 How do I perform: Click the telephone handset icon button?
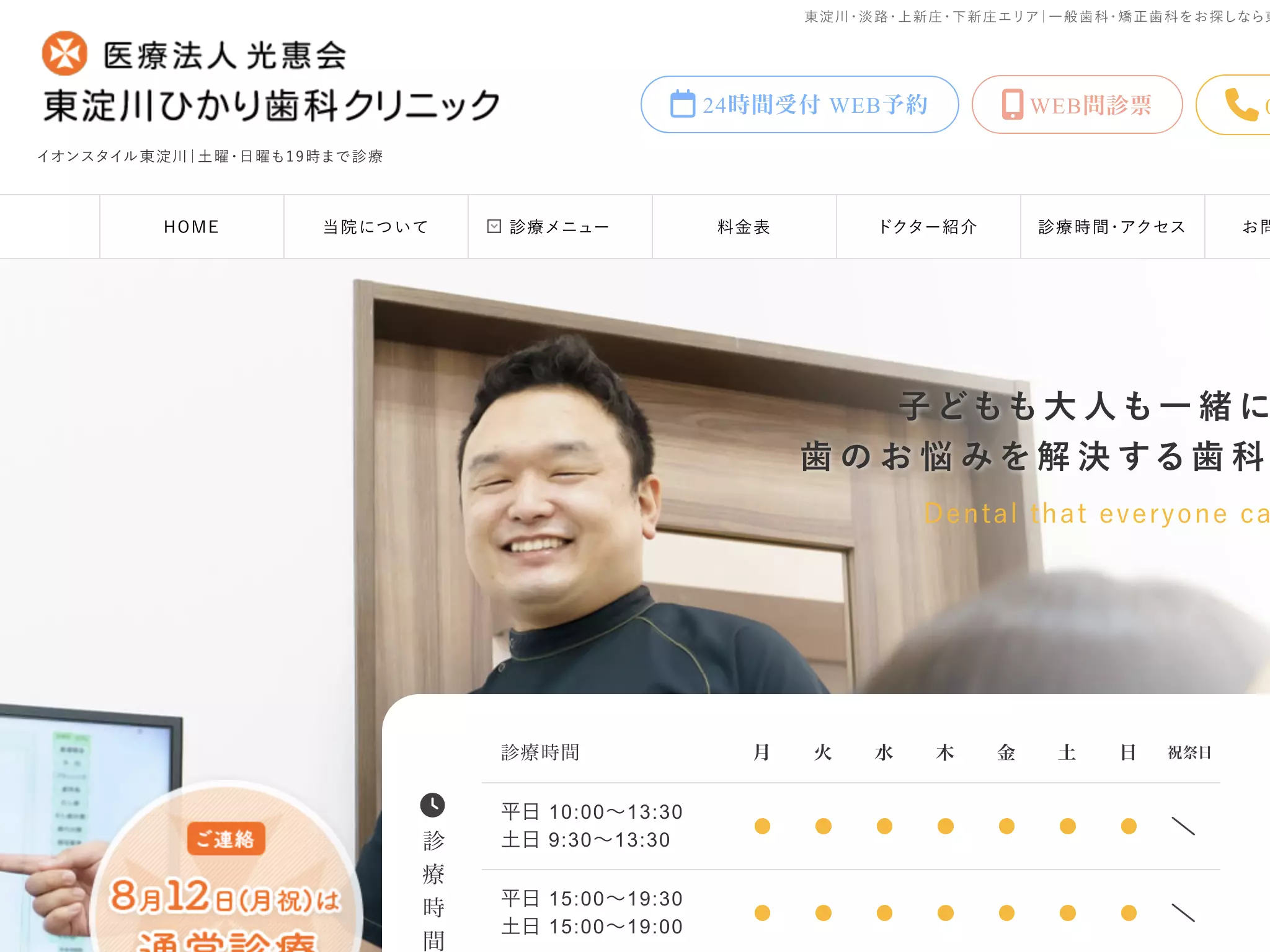point(1241,104)
